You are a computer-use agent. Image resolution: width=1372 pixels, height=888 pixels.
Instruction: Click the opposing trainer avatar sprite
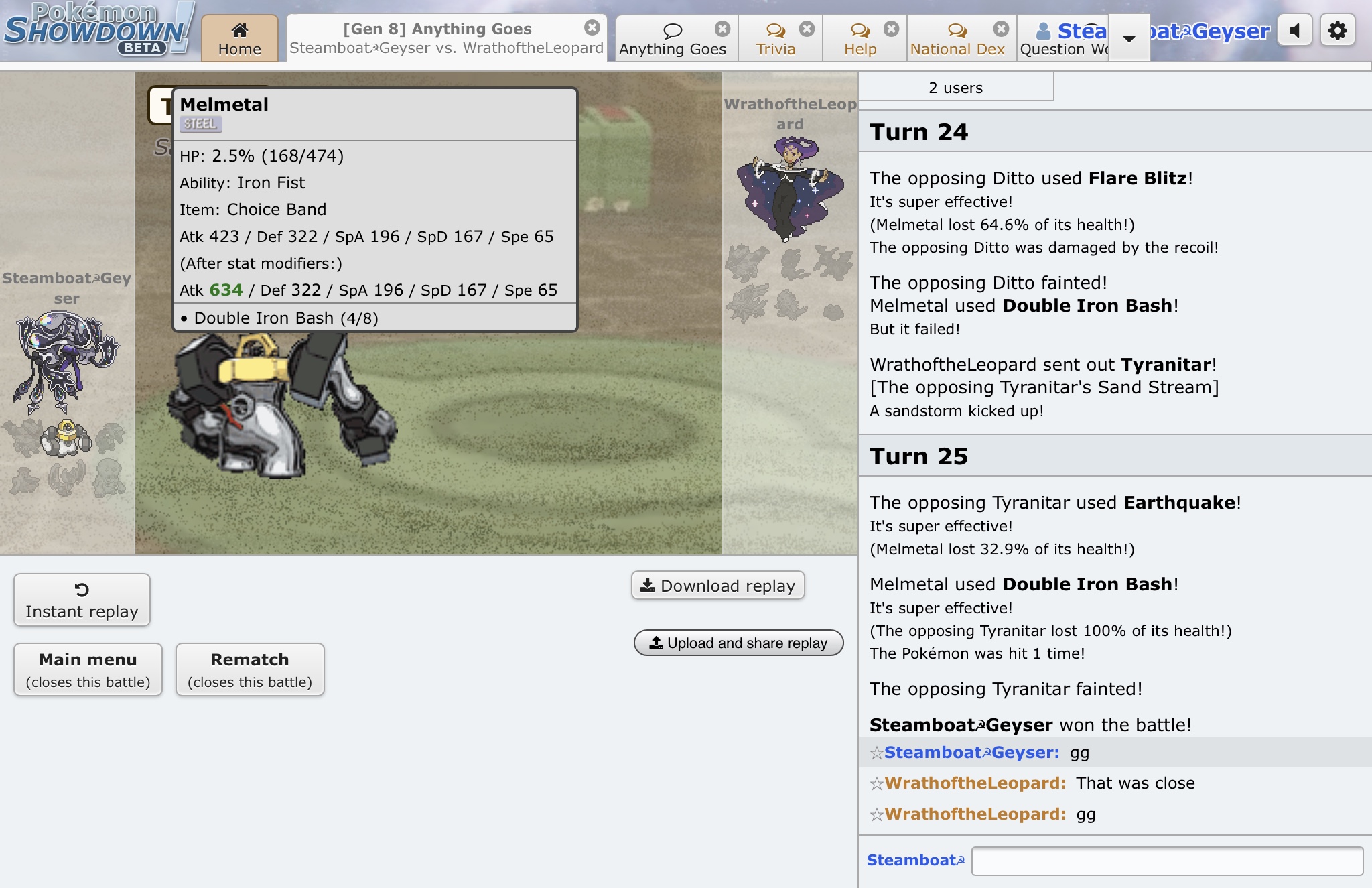click(790, 188)
